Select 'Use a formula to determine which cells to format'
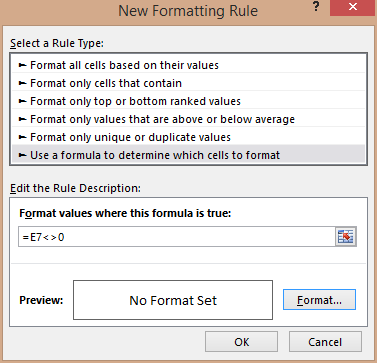The width and height of the screenshot is (377, 363). click(189, 155)
